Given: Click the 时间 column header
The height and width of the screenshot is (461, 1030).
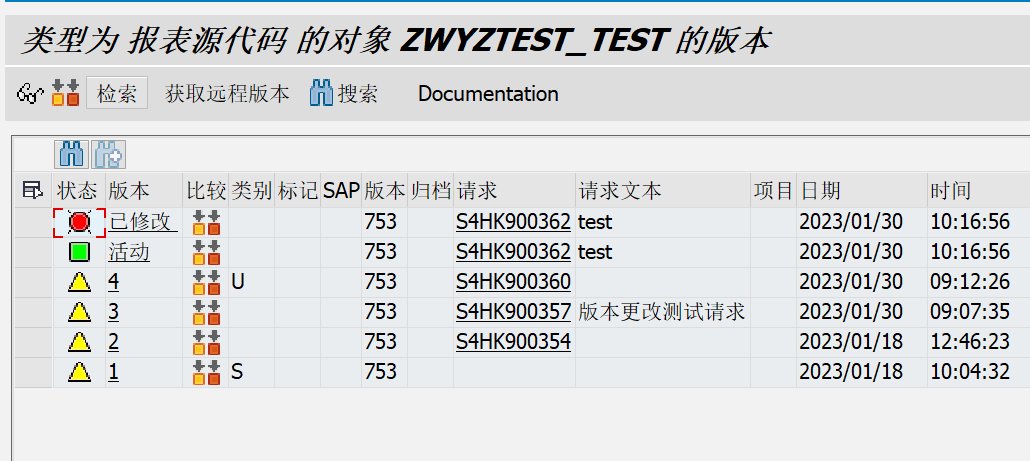Looking at the screenshot, I should 978,191.
